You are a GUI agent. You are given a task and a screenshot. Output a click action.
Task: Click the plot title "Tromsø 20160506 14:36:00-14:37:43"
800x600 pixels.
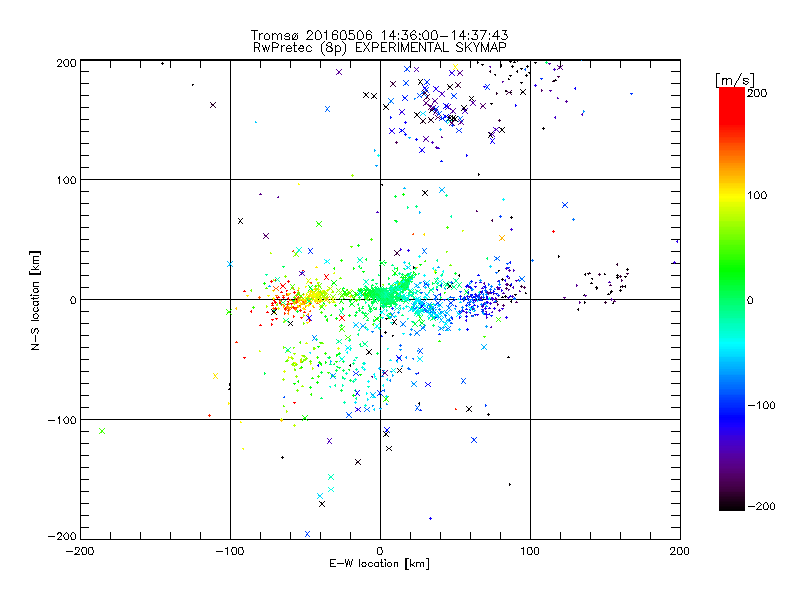379,35
